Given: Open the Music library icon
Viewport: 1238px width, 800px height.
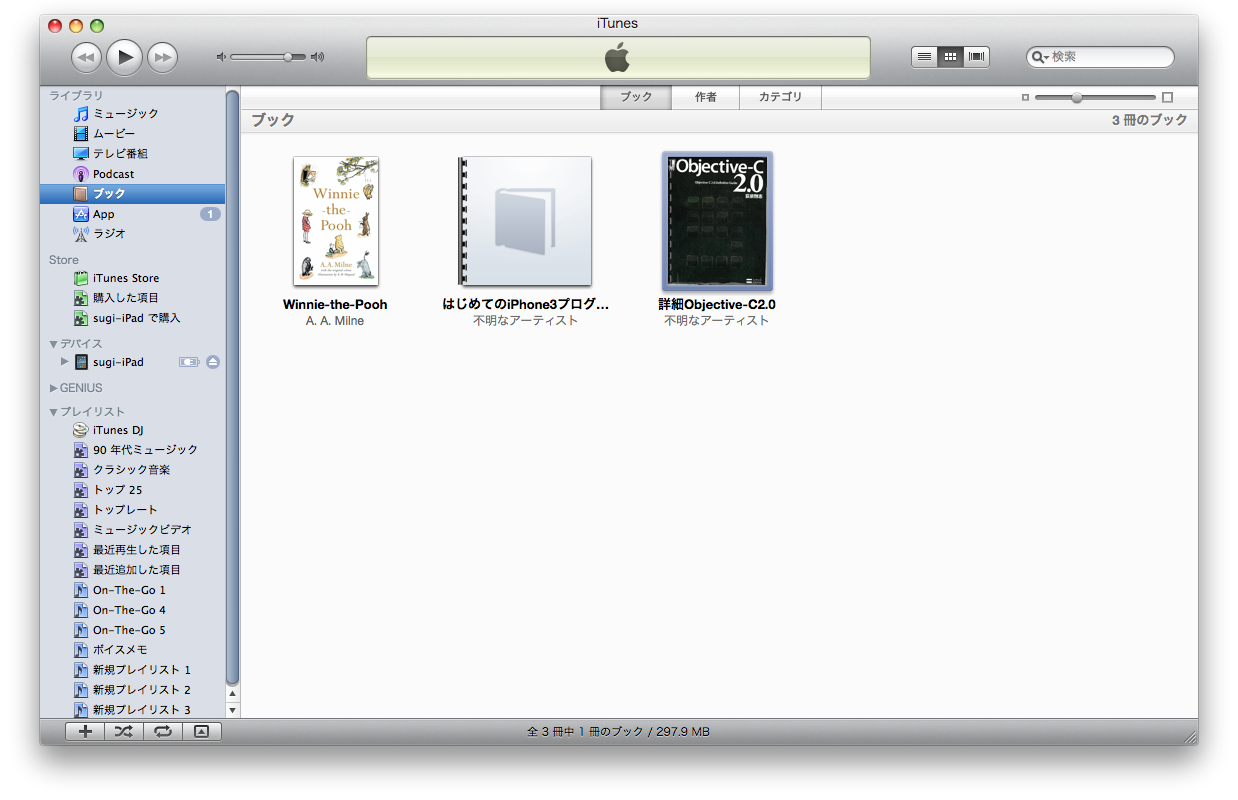Looking at the screenshot, I should pyautogui.click(x=81, y=114).
